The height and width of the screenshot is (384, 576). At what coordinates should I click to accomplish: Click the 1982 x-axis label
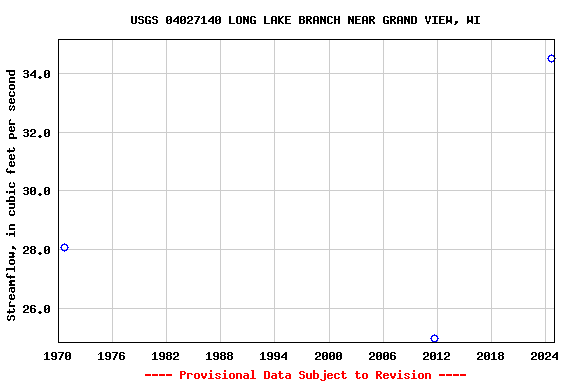(165, 356)
